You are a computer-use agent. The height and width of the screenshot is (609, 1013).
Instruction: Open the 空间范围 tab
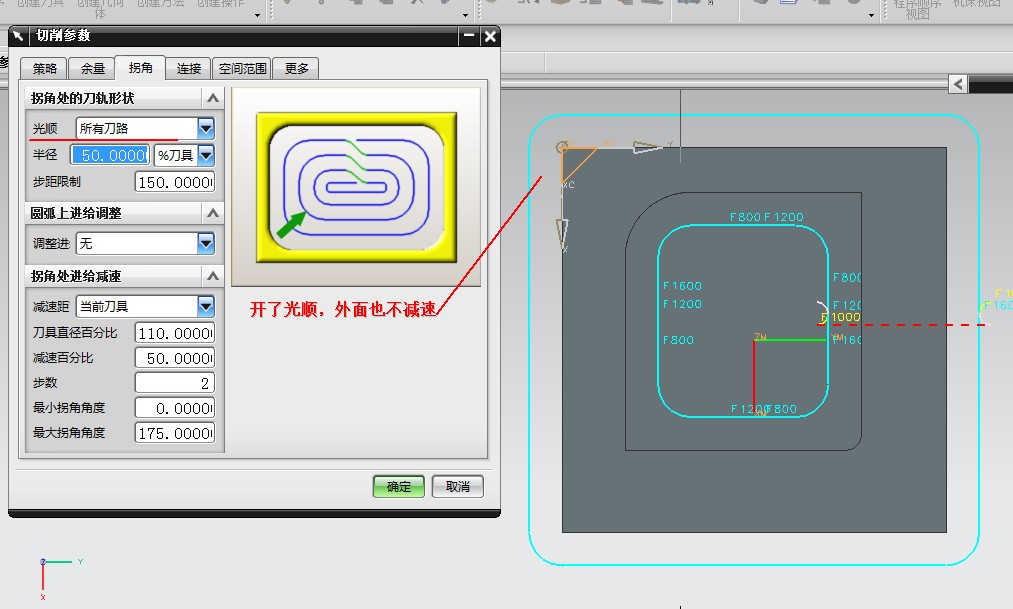[242, 68]
